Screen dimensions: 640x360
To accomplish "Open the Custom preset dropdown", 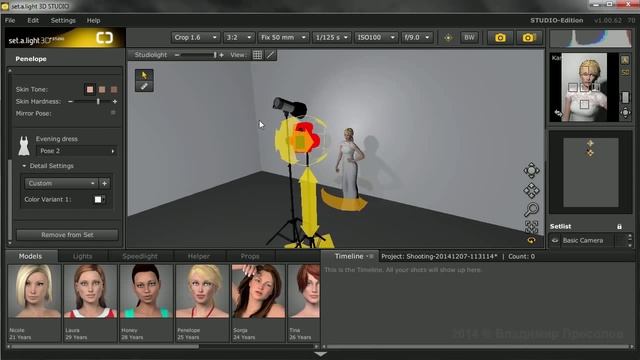I will pyautogui.click(x=61, y=183).
